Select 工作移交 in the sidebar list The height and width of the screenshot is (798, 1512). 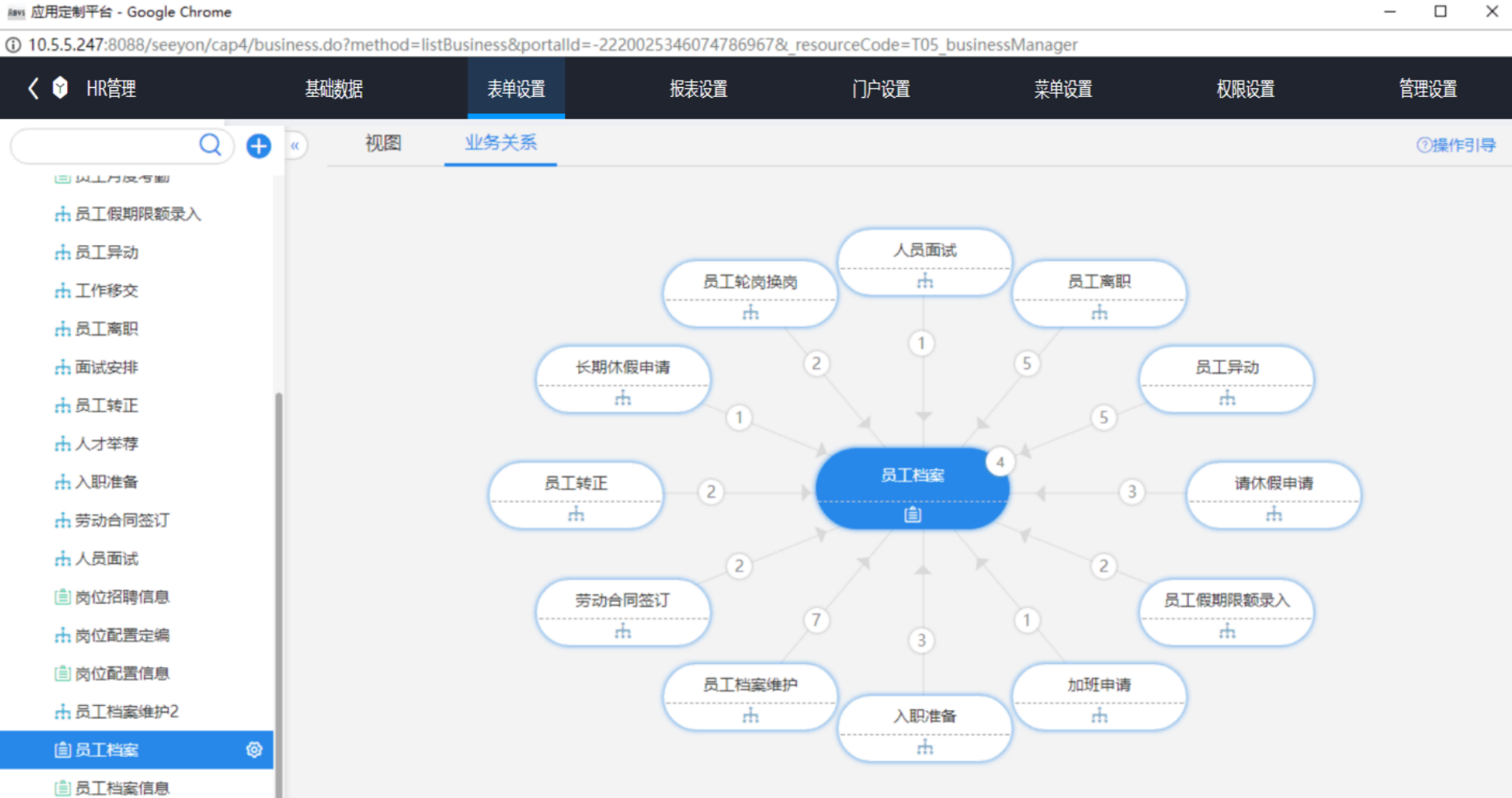pos(107,290)
